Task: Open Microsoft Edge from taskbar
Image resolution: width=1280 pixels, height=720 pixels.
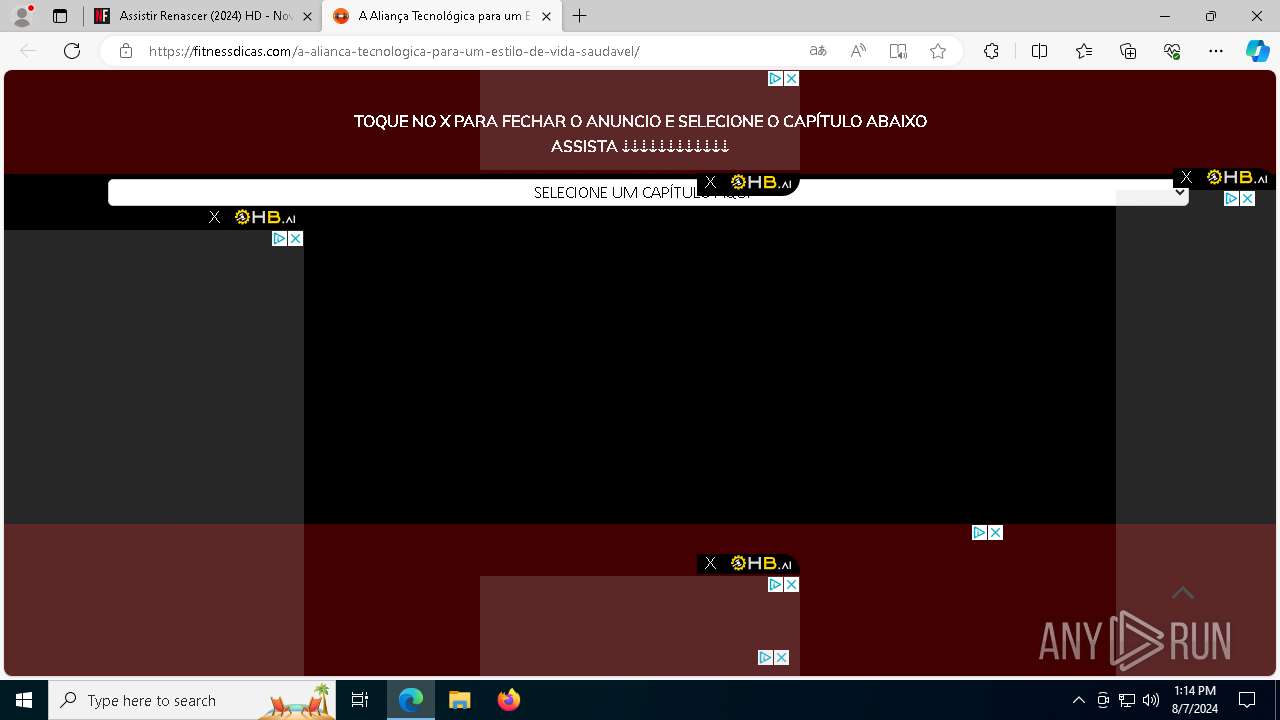Action: coord(411,700)
